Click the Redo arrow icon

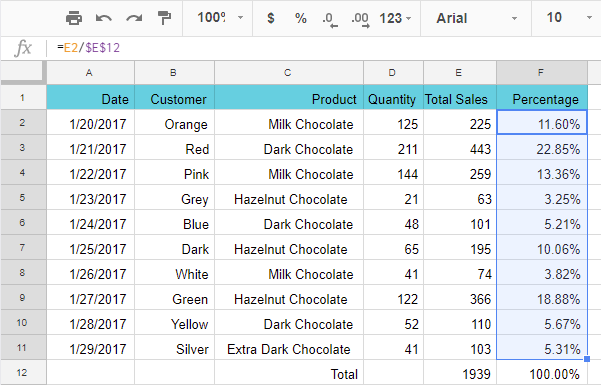pos(134,18)
